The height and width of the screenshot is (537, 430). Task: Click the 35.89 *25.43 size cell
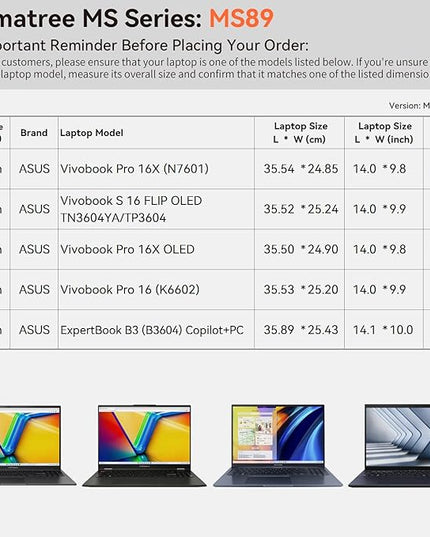coord(301,330)
